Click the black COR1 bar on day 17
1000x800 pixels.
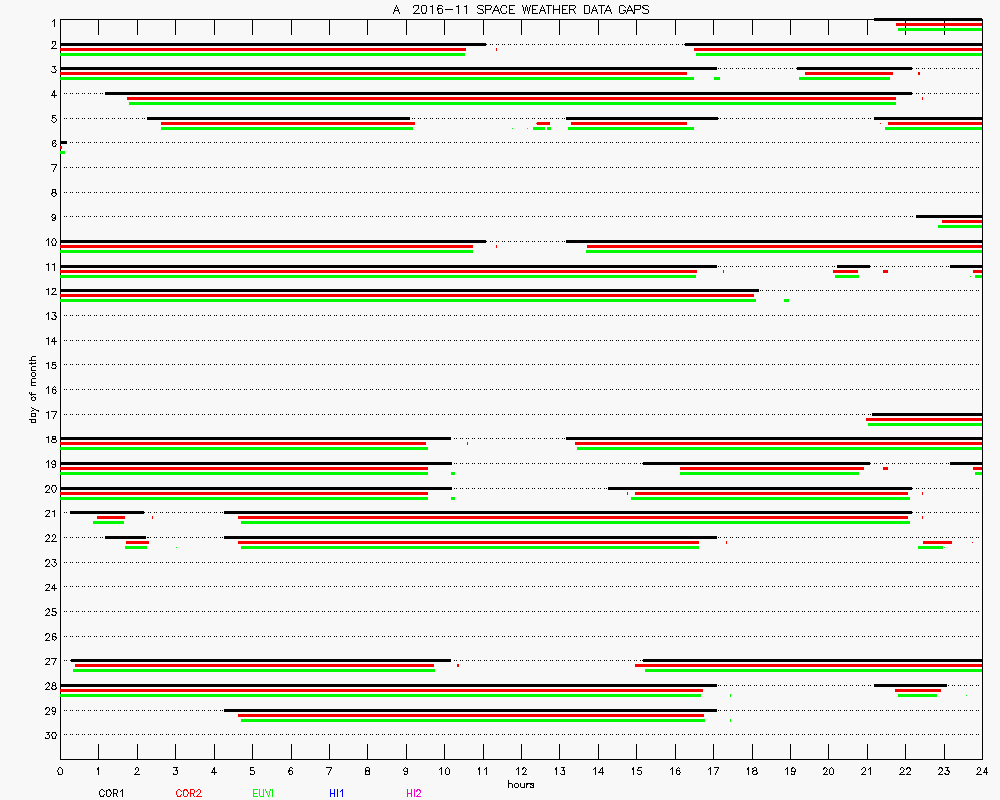[x=926, y=414]
